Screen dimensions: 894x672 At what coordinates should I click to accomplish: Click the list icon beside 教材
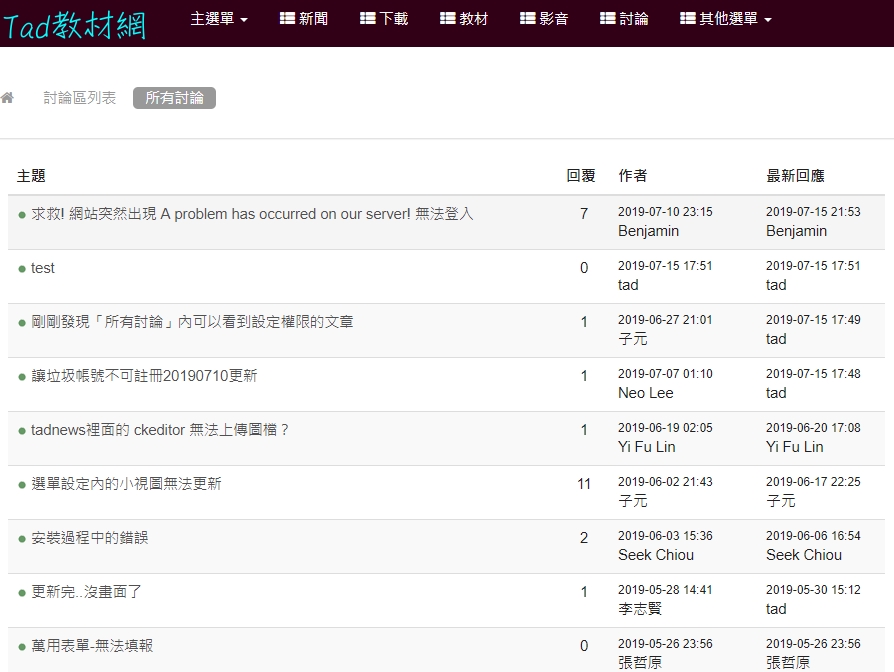tap(447, 18)
